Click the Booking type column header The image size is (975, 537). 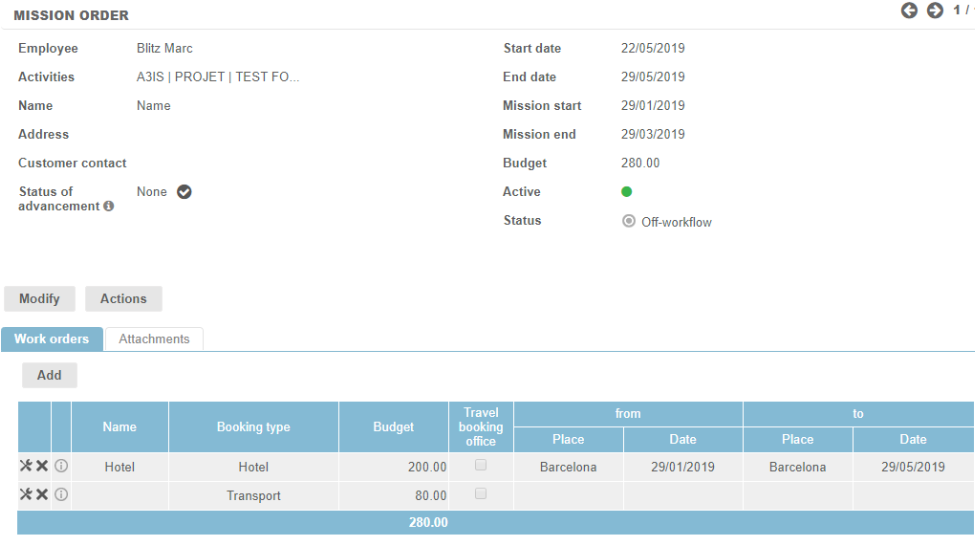coord(253,427)
